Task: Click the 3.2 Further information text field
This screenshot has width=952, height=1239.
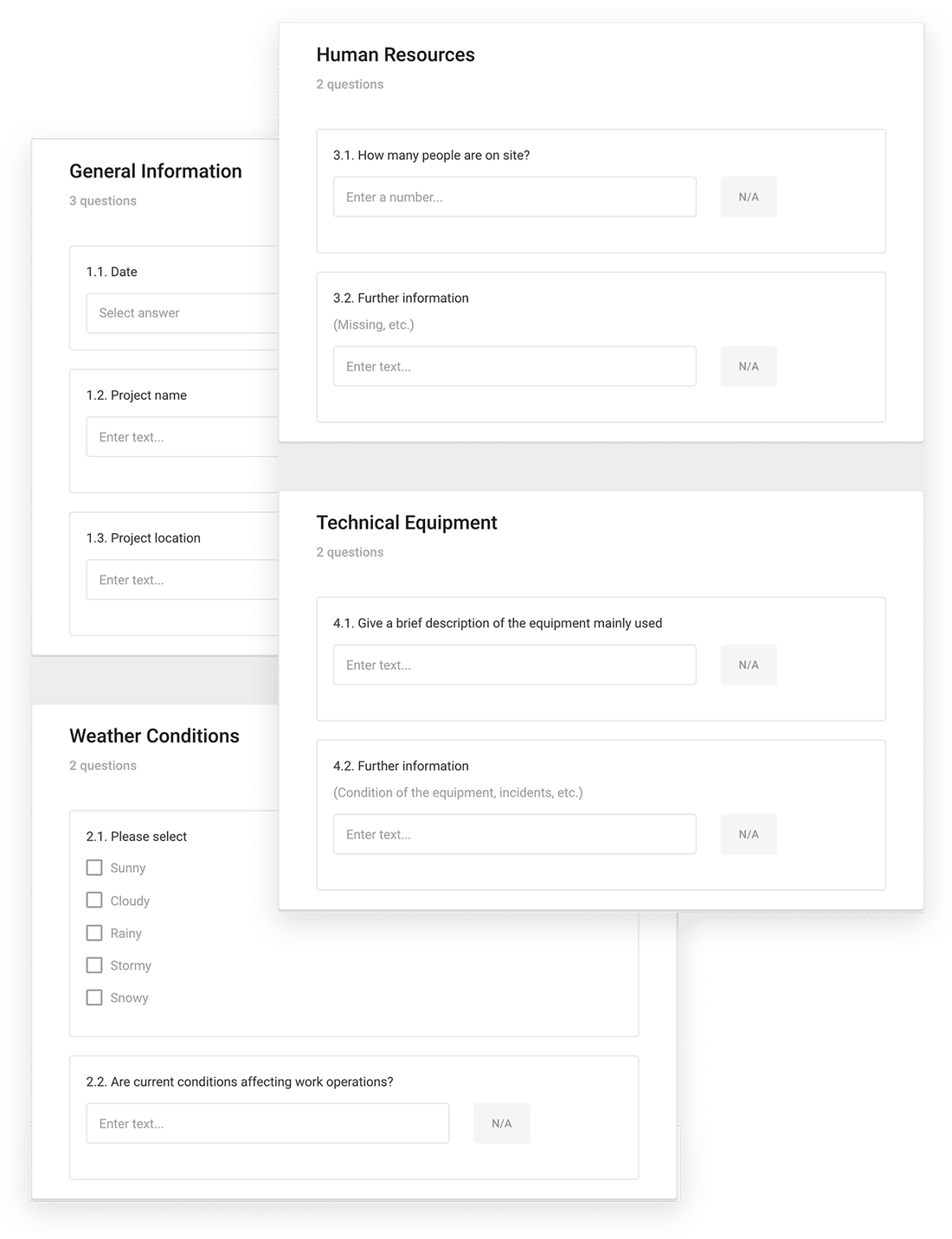Action: 514,367
